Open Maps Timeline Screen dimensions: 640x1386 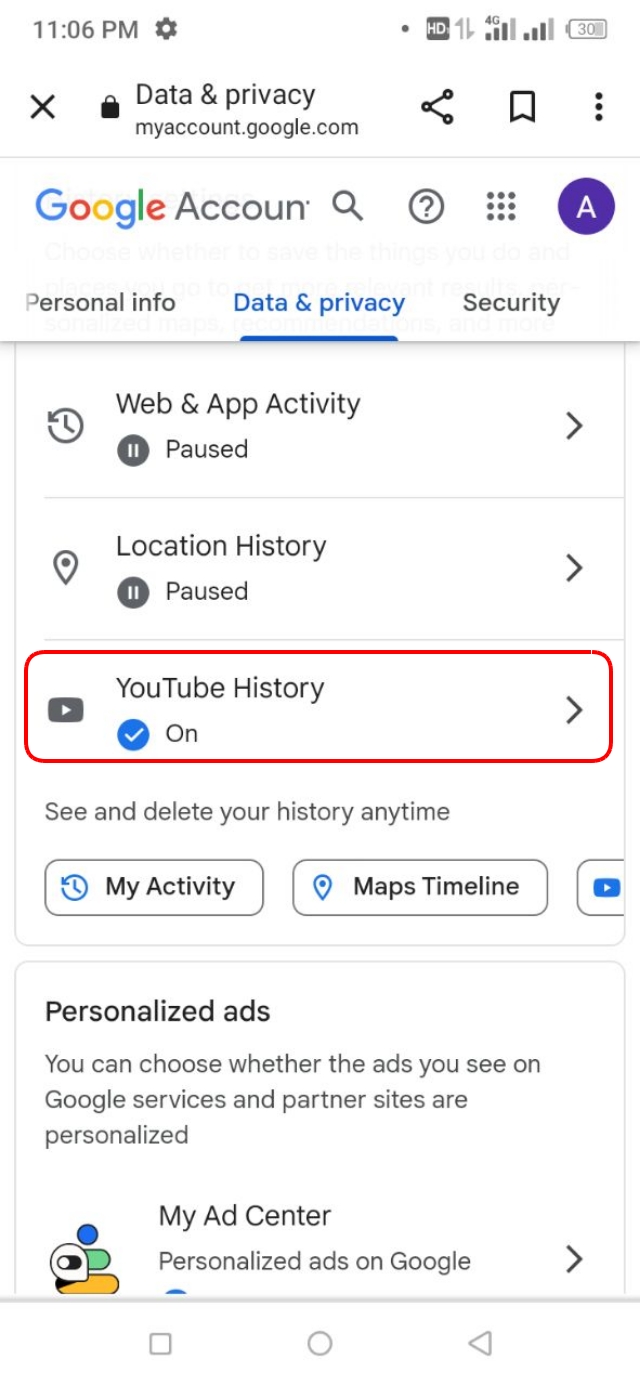click(419, 887)
